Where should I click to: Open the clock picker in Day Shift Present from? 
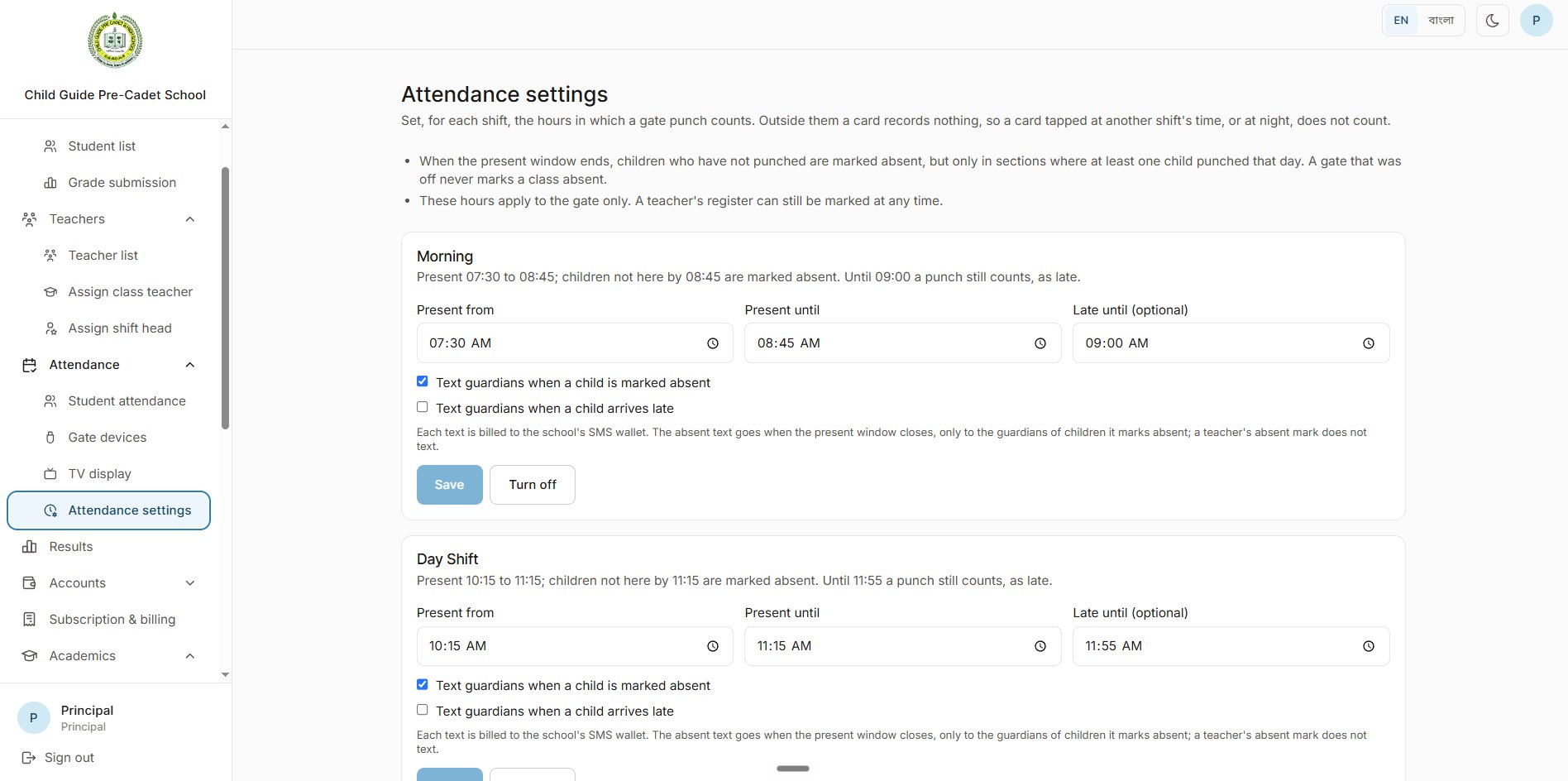[712, 646]
